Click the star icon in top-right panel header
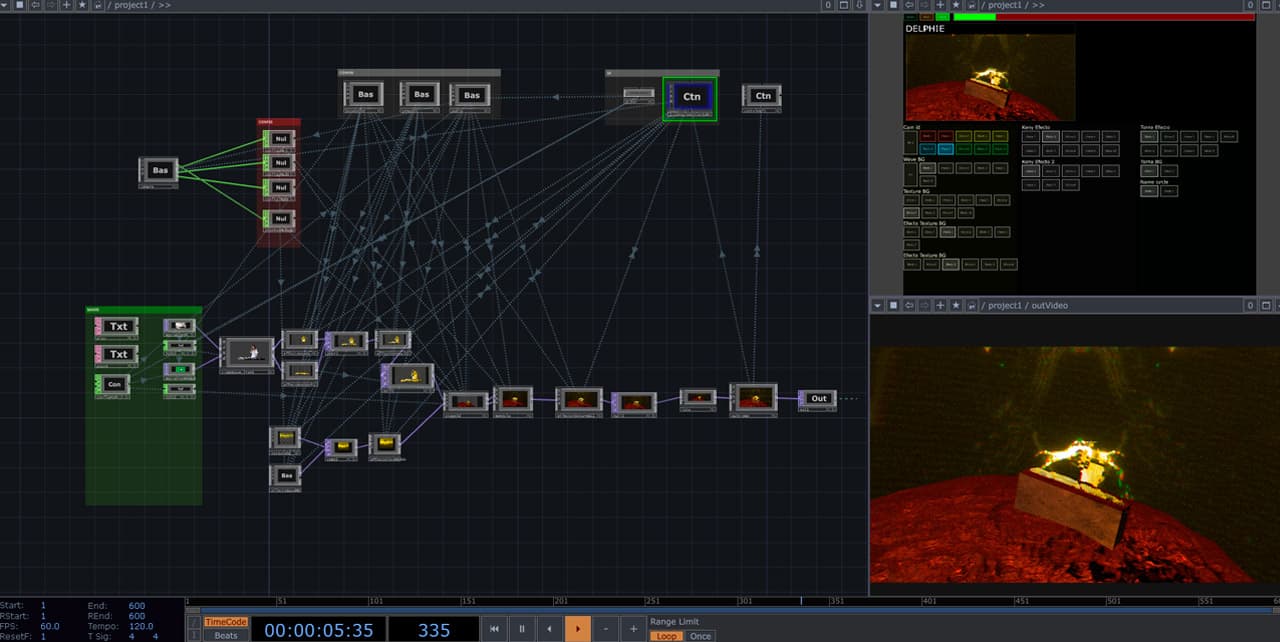 point(956,5)
